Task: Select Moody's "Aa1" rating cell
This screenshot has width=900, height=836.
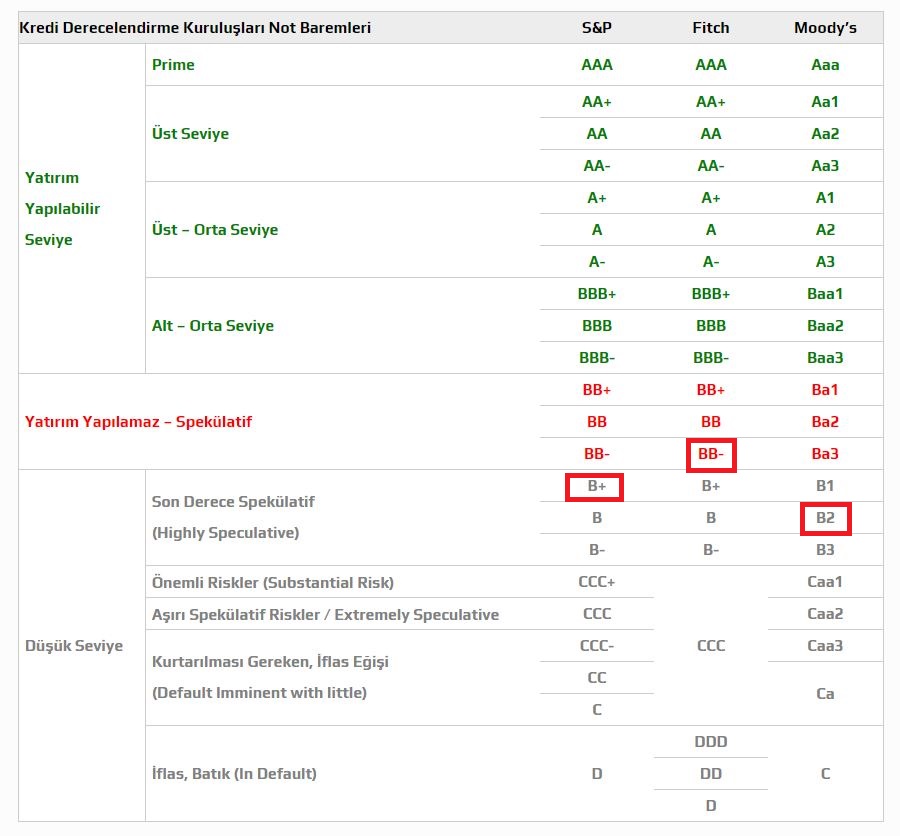Action: [x=825, y=102]
